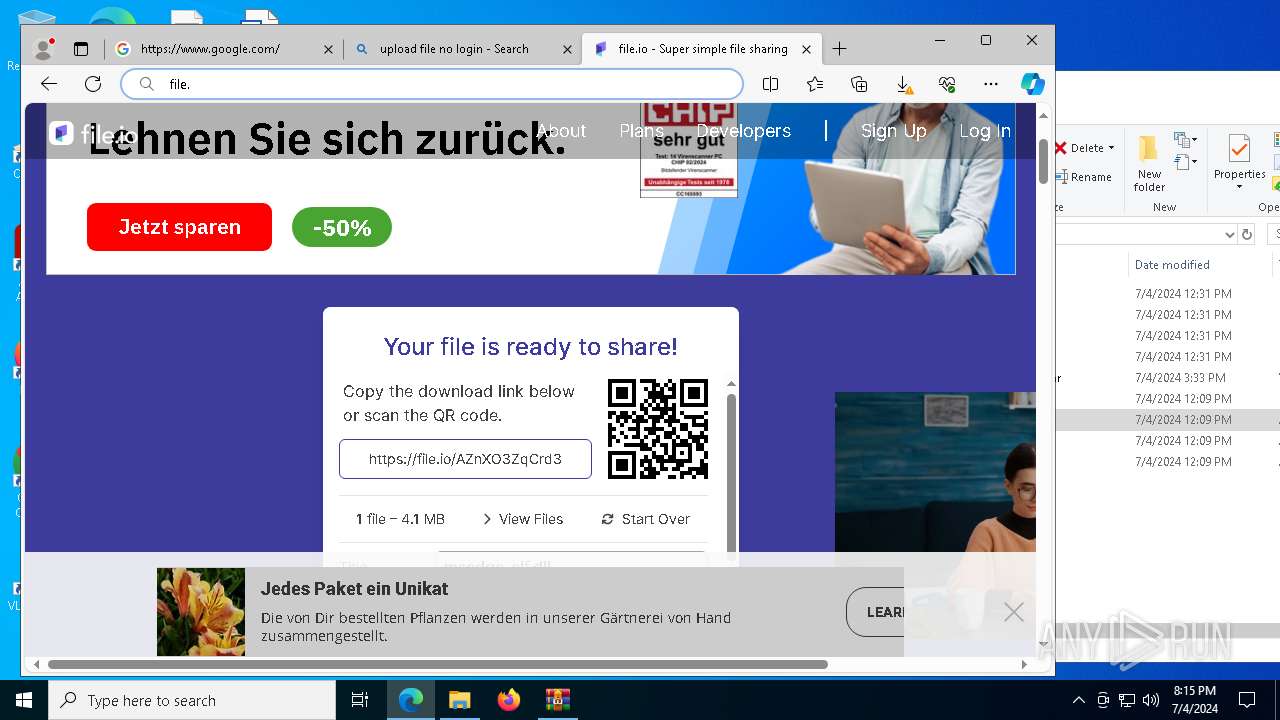The image size is (1280, 720).
Task: Close the bottom Jedes Paket ad banner
Action: point(1014,612)
